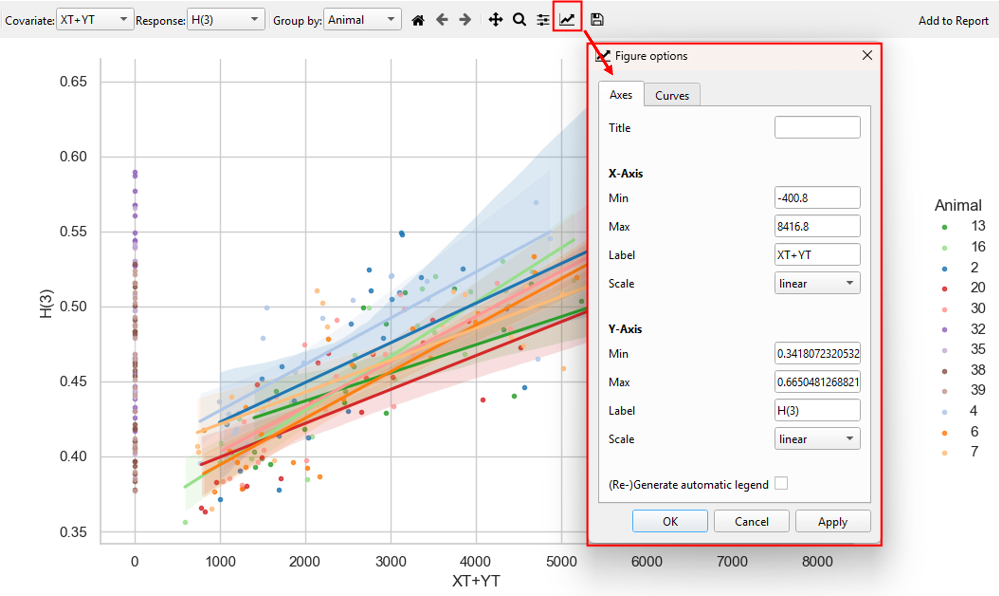Screen dimensions: 999x596
Task: Open the Covariate dropdown
Action: 95,18
